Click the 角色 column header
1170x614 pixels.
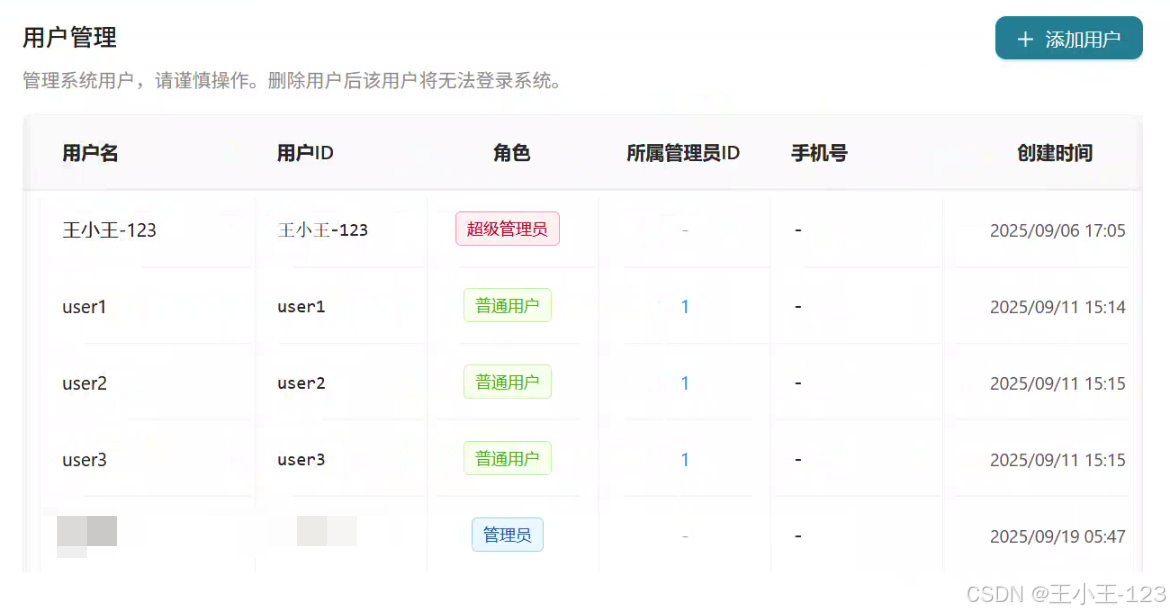(511, 153)
